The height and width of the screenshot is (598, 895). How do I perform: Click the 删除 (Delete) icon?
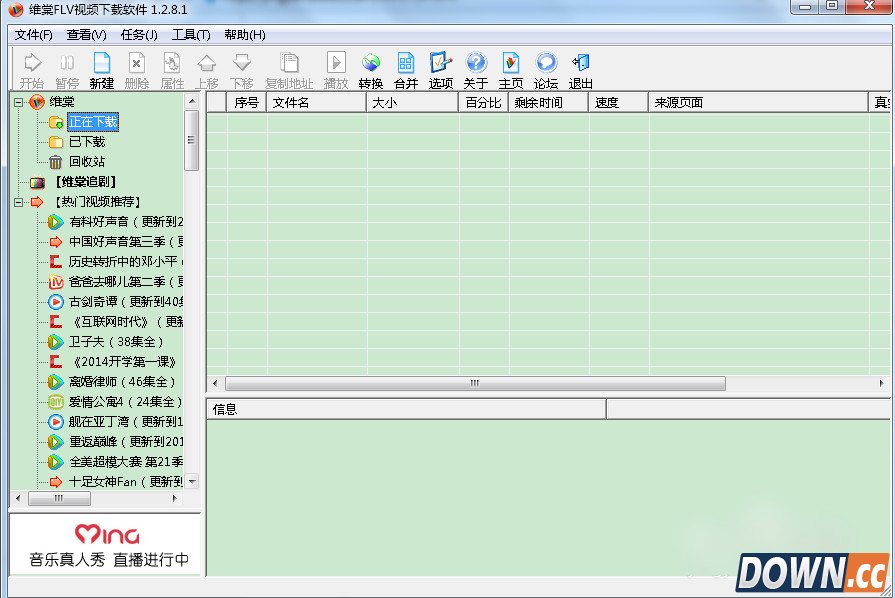click(138, 67)
